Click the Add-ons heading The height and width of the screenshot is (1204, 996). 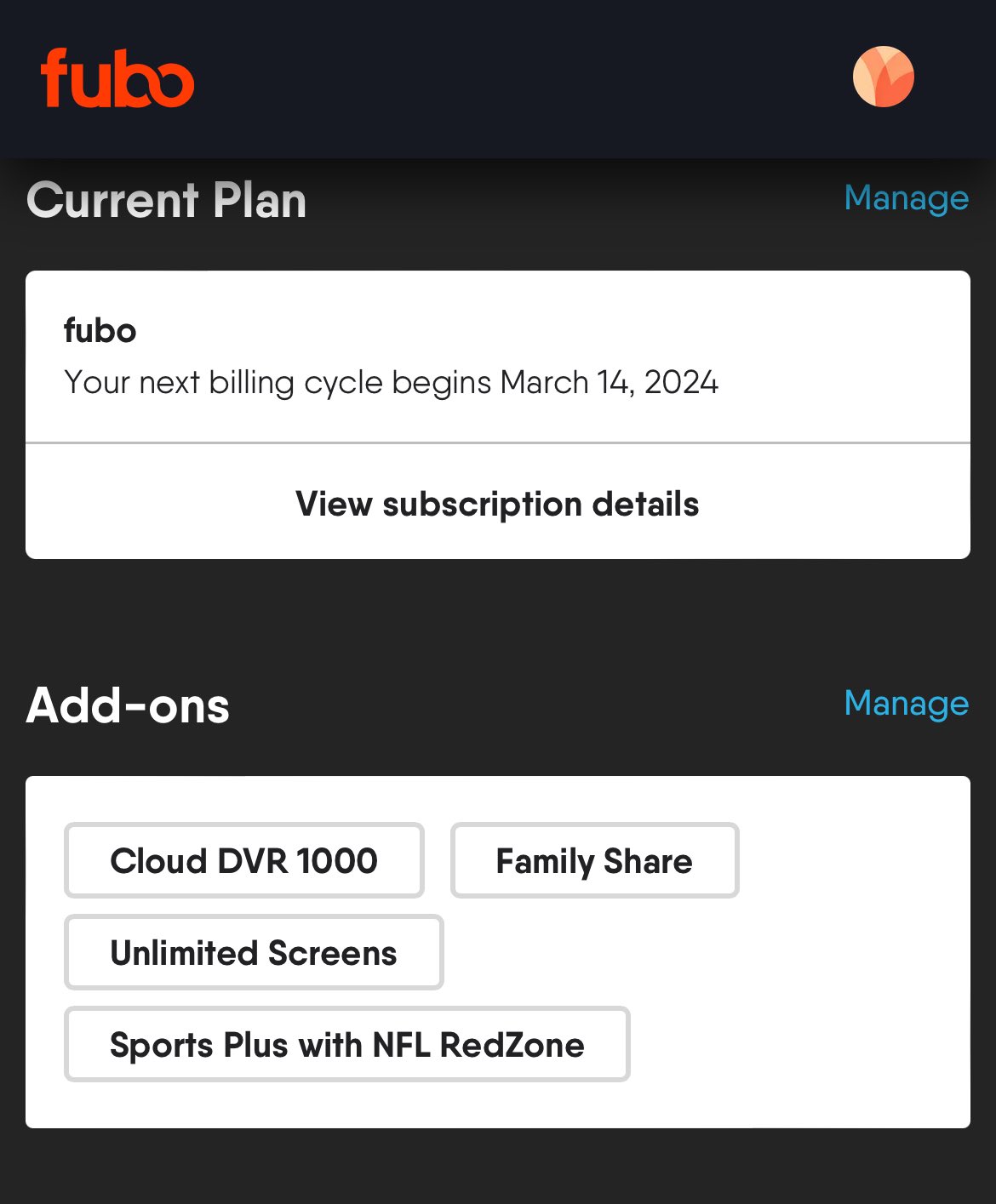pos(128,706)
